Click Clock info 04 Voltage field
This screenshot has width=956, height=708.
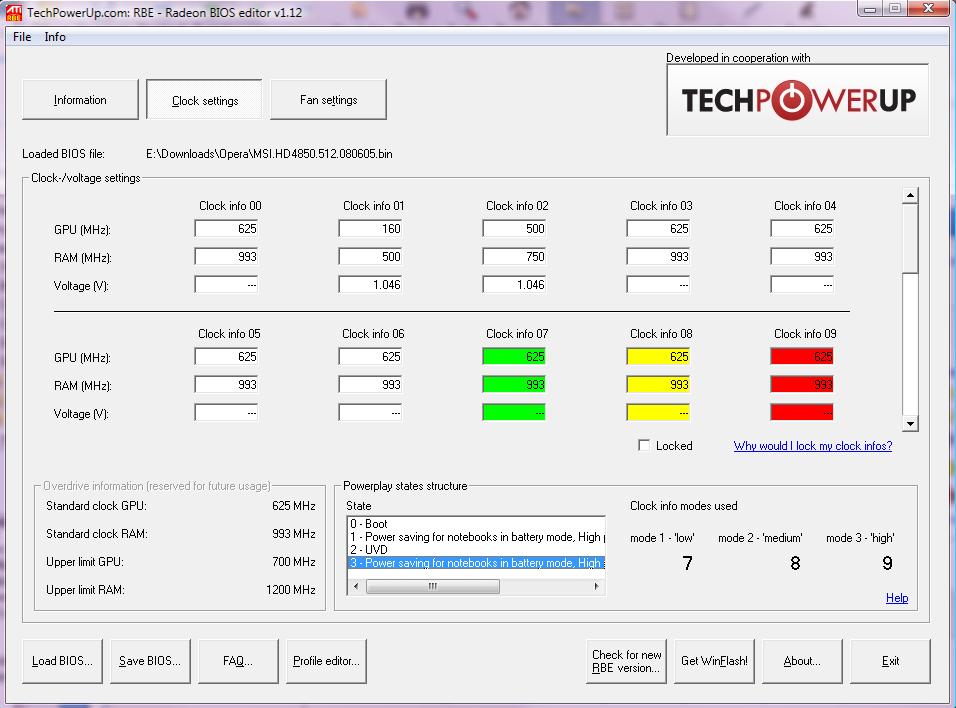[x=802, y=285]
